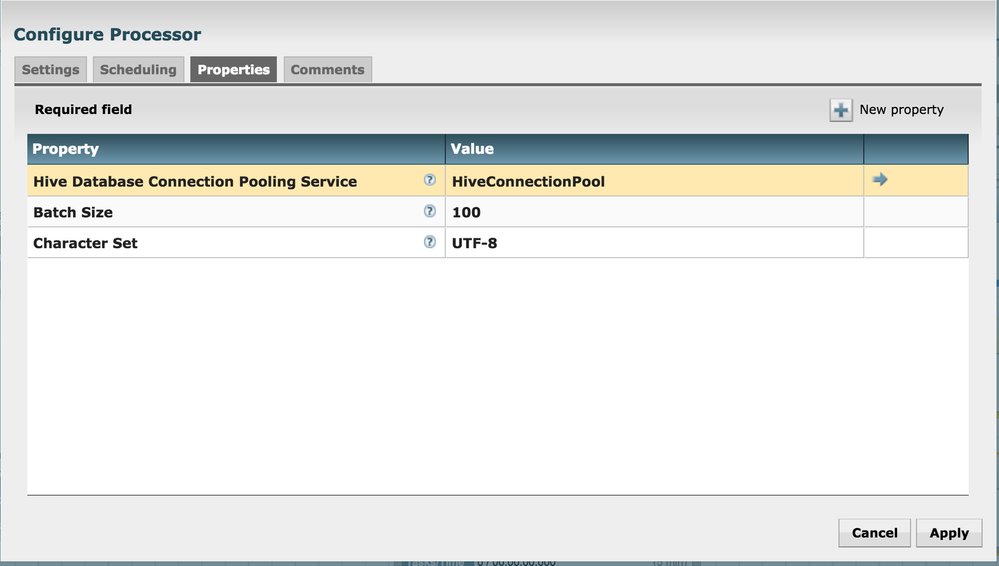The height and width of the screenshot is (566, 999).
Task: Switch to the Settings tab
Action: coord(50,70)
